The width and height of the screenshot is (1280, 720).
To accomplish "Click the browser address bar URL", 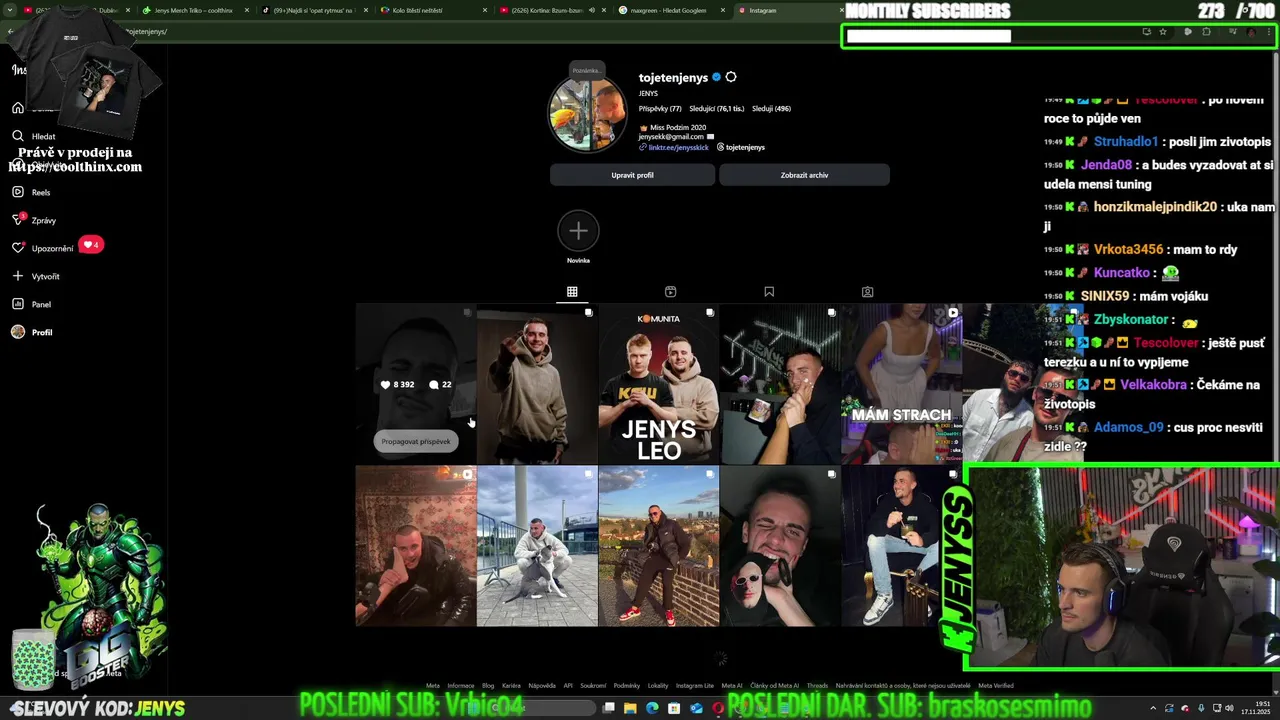I will [147, 31].
